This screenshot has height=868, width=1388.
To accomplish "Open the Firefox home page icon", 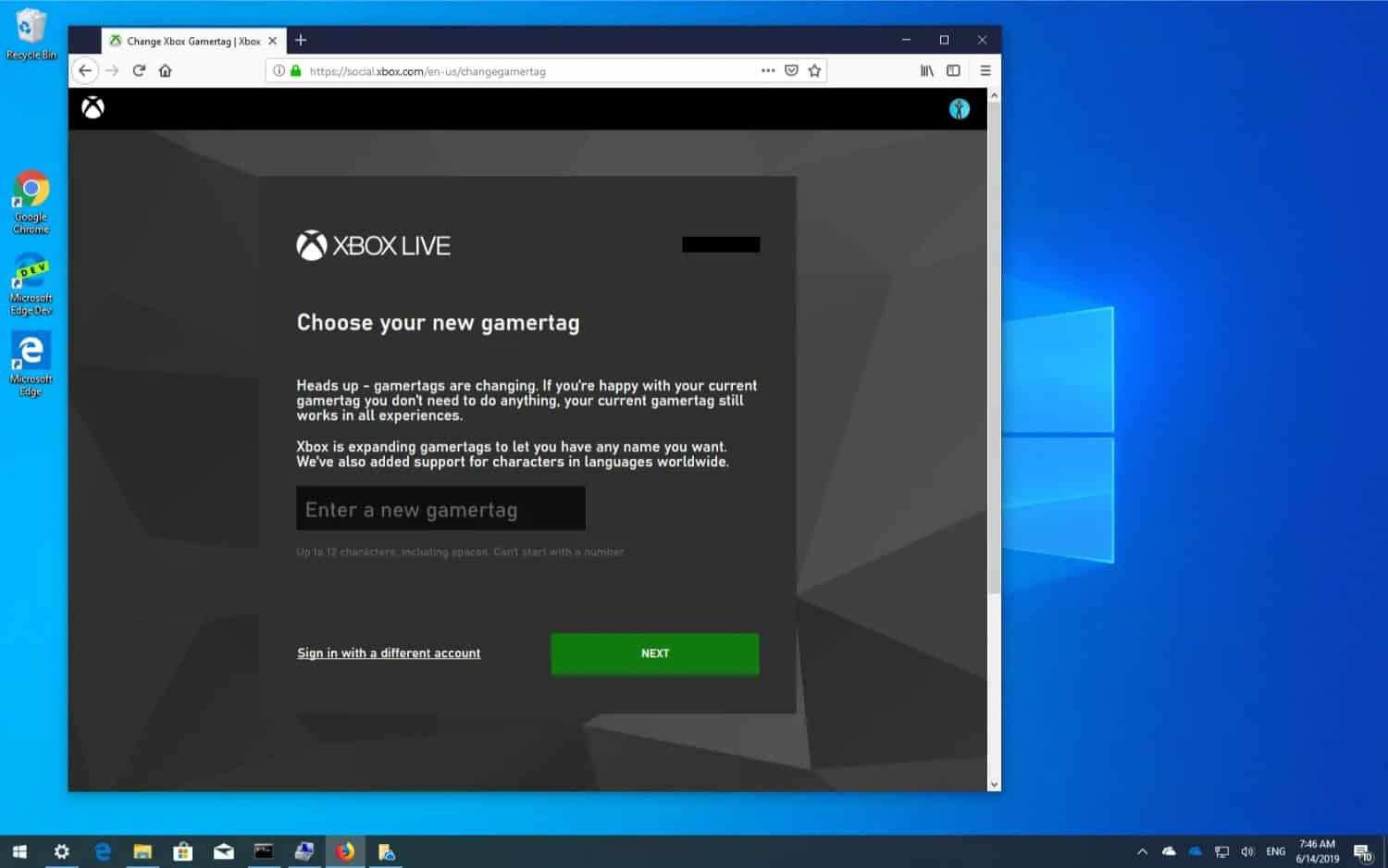I will tap(166, 70).
